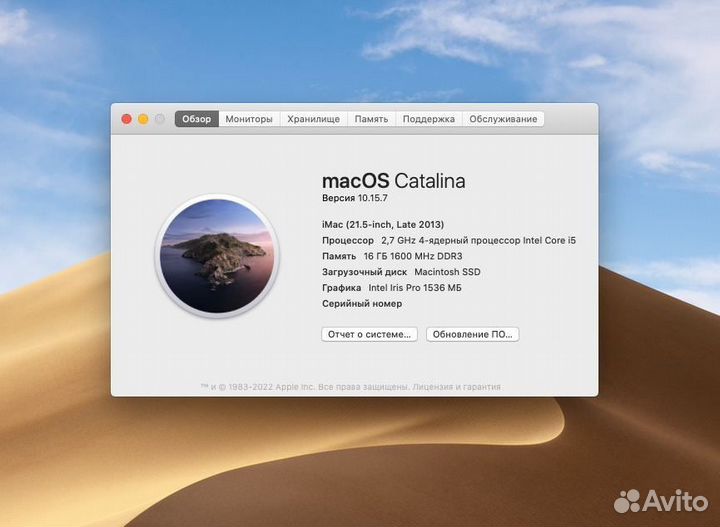This screenshot has width=720, height=527.
Task: Click the Обновление ПО button
Action: pyautogui.click(x=472, y=334)
